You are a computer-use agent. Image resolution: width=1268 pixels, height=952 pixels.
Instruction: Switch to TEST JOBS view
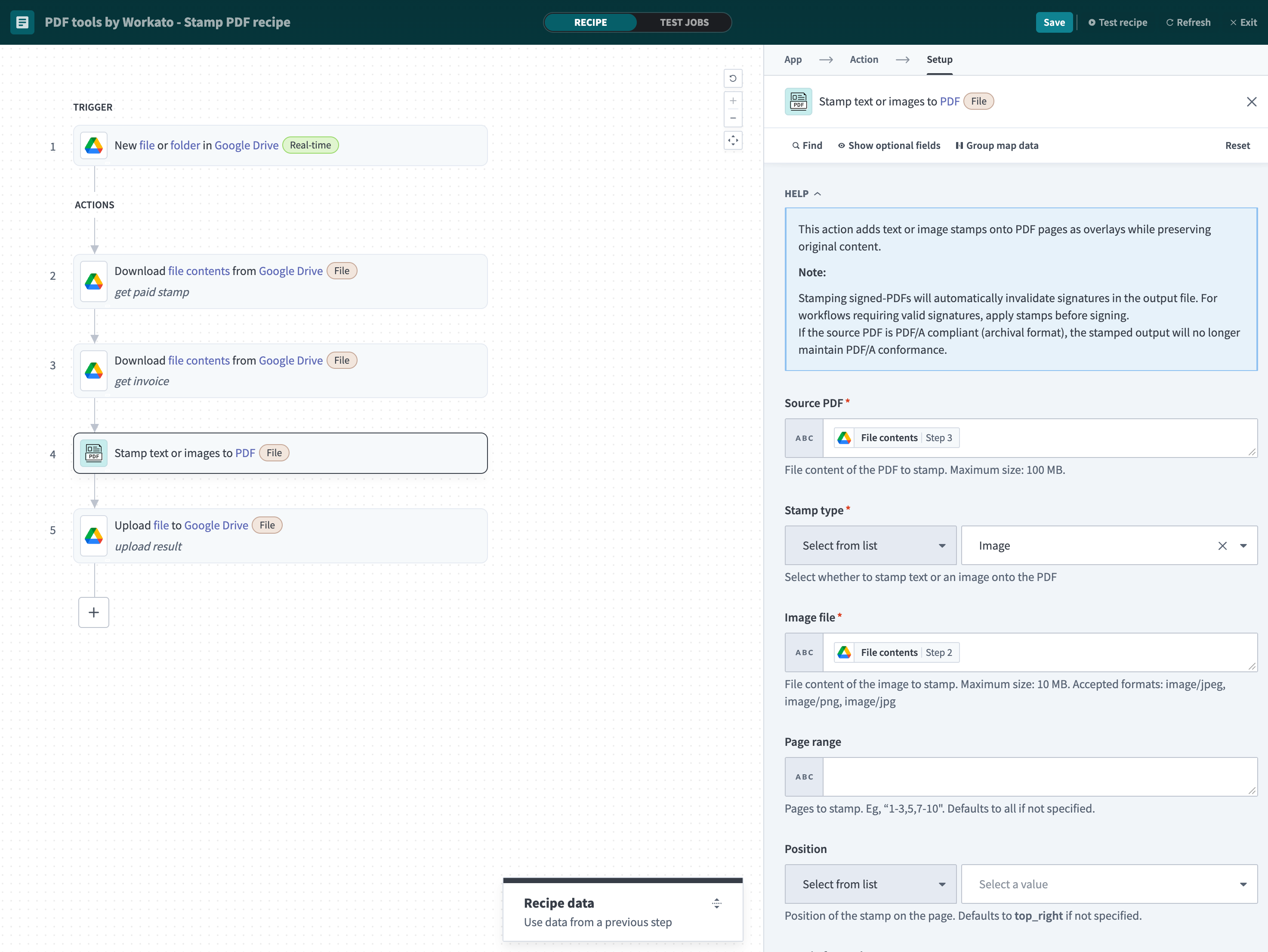684,22
